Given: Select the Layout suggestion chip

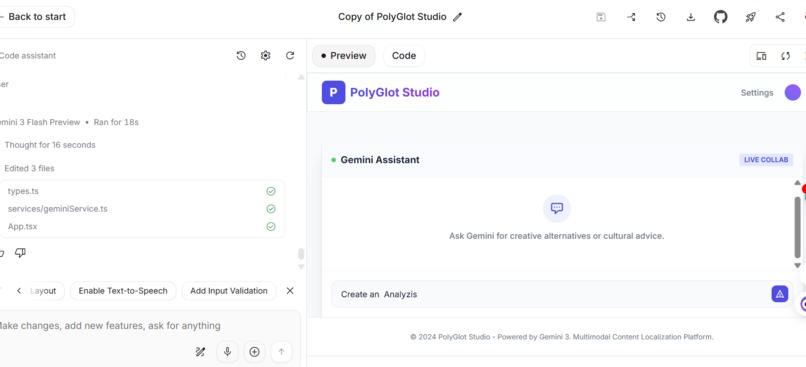Looking at the screenshot, I should click(43, 291).
